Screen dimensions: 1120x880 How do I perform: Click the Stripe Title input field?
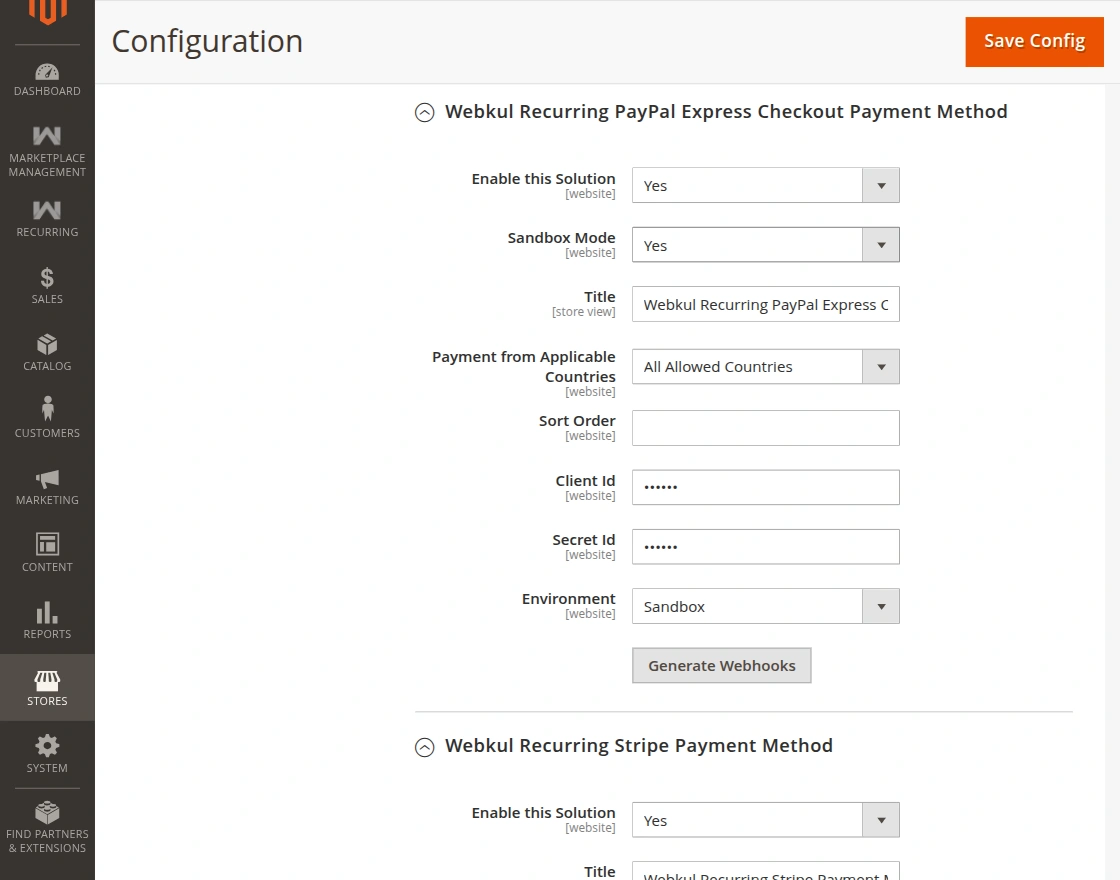pyautogui.click(x=766, y=871)
